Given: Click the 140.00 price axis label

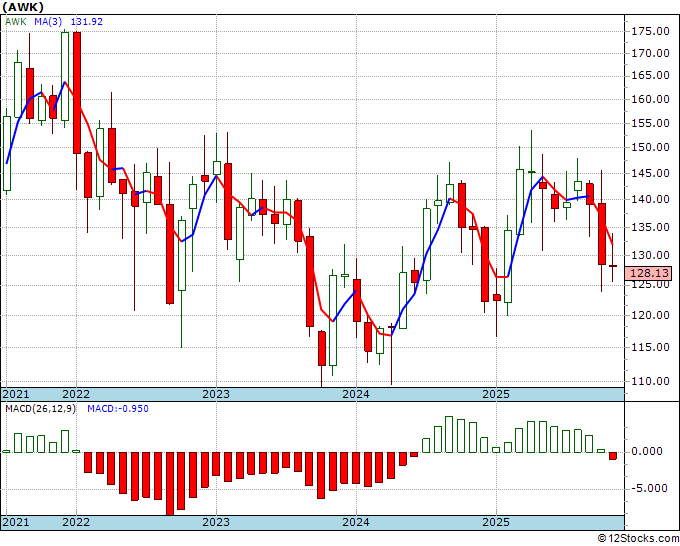Looking at the screenshot, I should point(650,199).
